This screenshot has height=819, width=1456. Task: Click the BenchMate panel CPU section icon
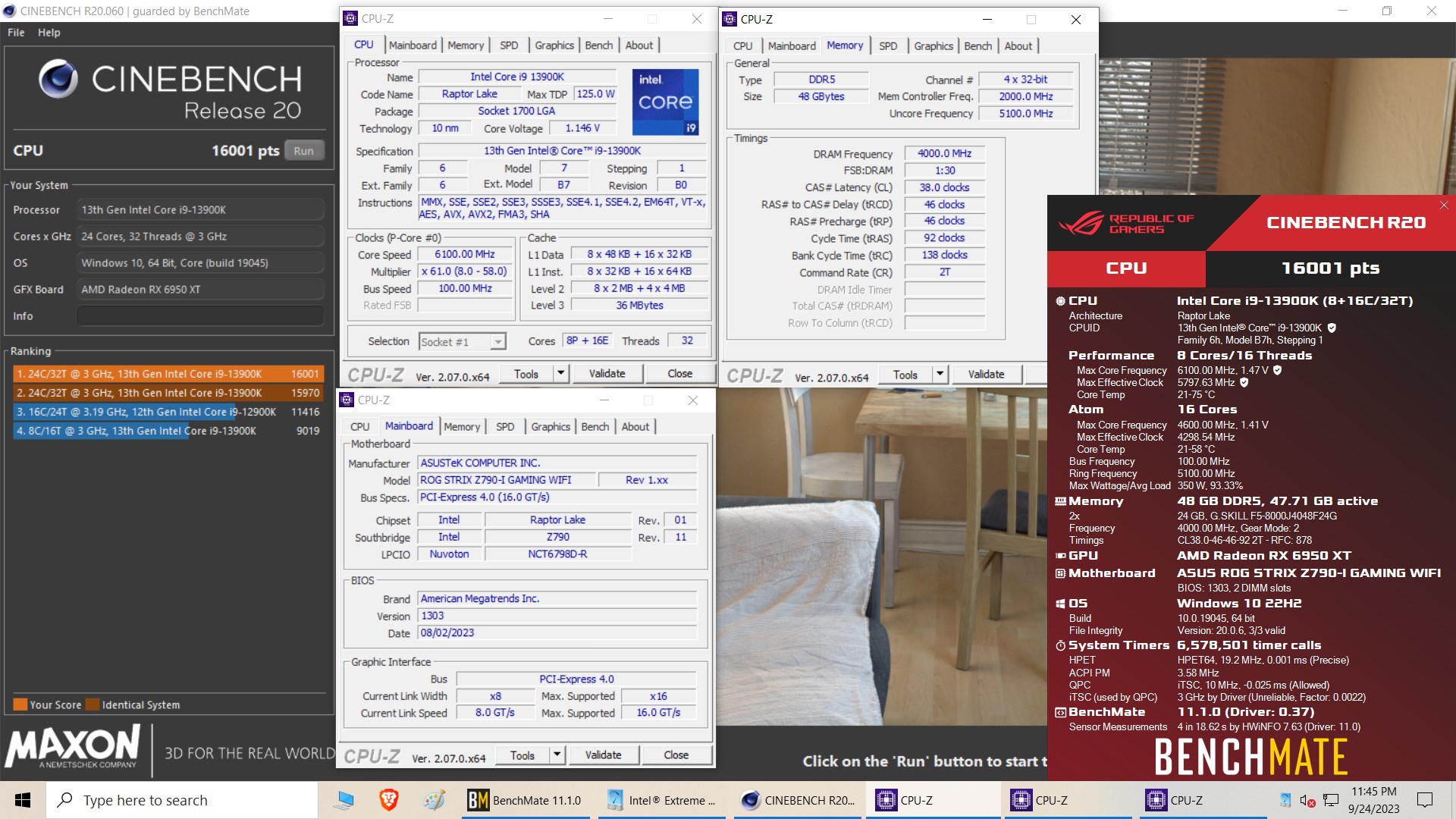point(1060,301)
